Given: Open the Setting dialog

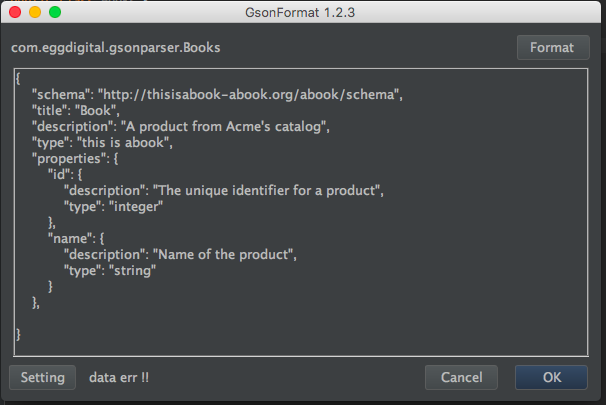Looking at the screenshot, I should click(x=43, y=377).
